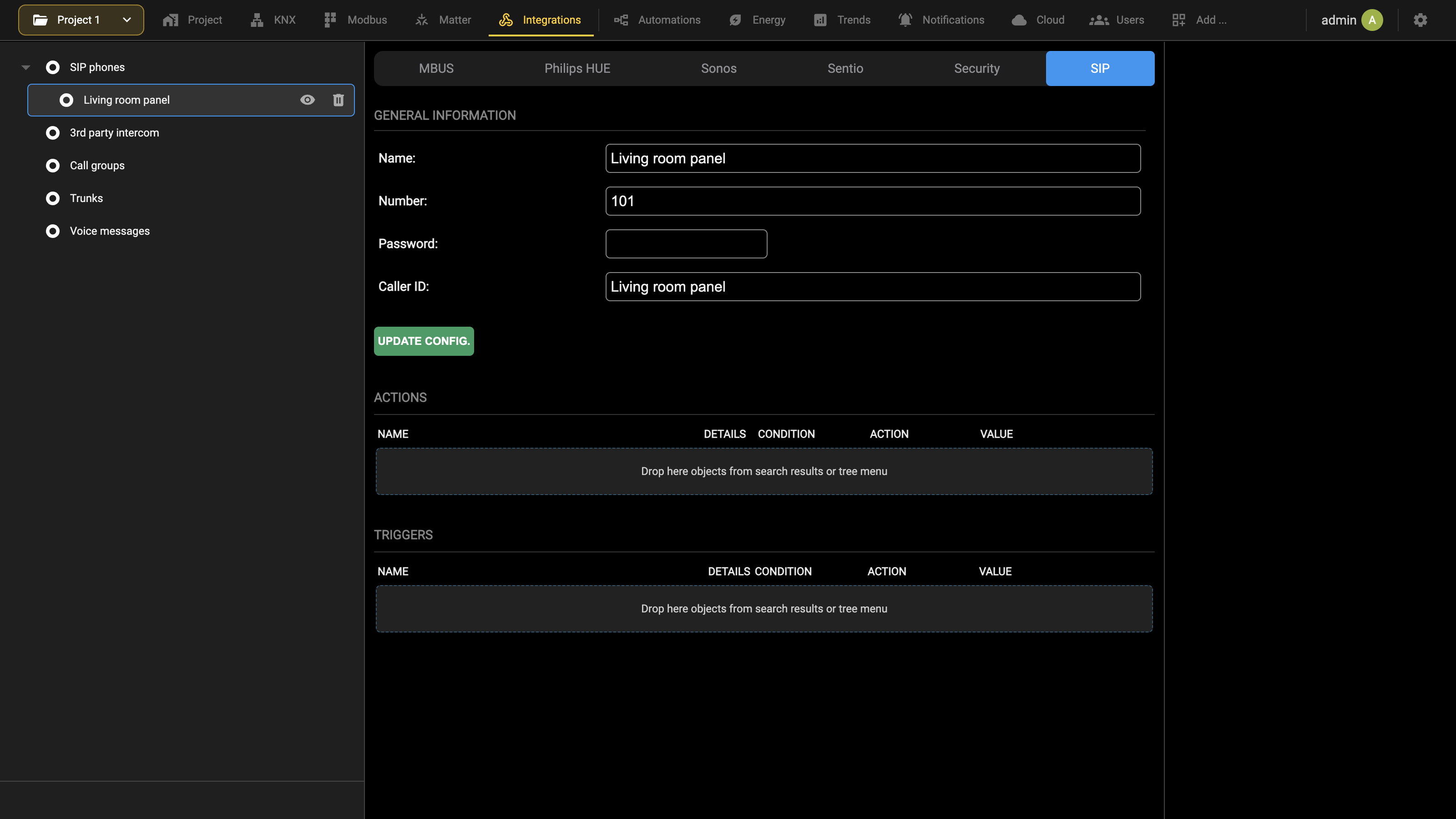This screenshot has width=1456, height=819.
Task: Open the Notifications bell icon
Action: point(905,20)
